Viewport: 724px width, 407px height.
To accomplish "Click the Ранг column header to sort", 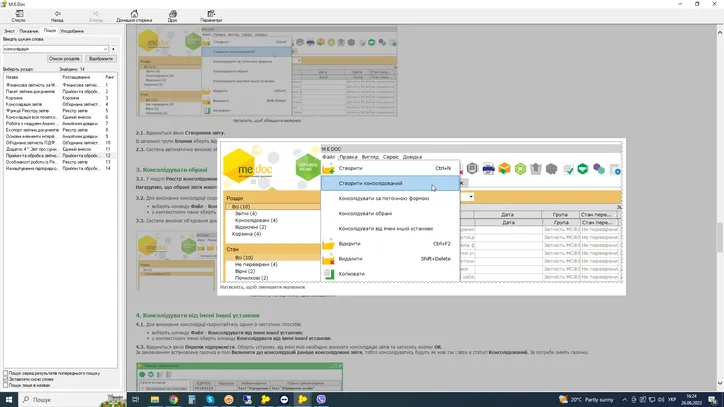I will [x=110, y=76].
